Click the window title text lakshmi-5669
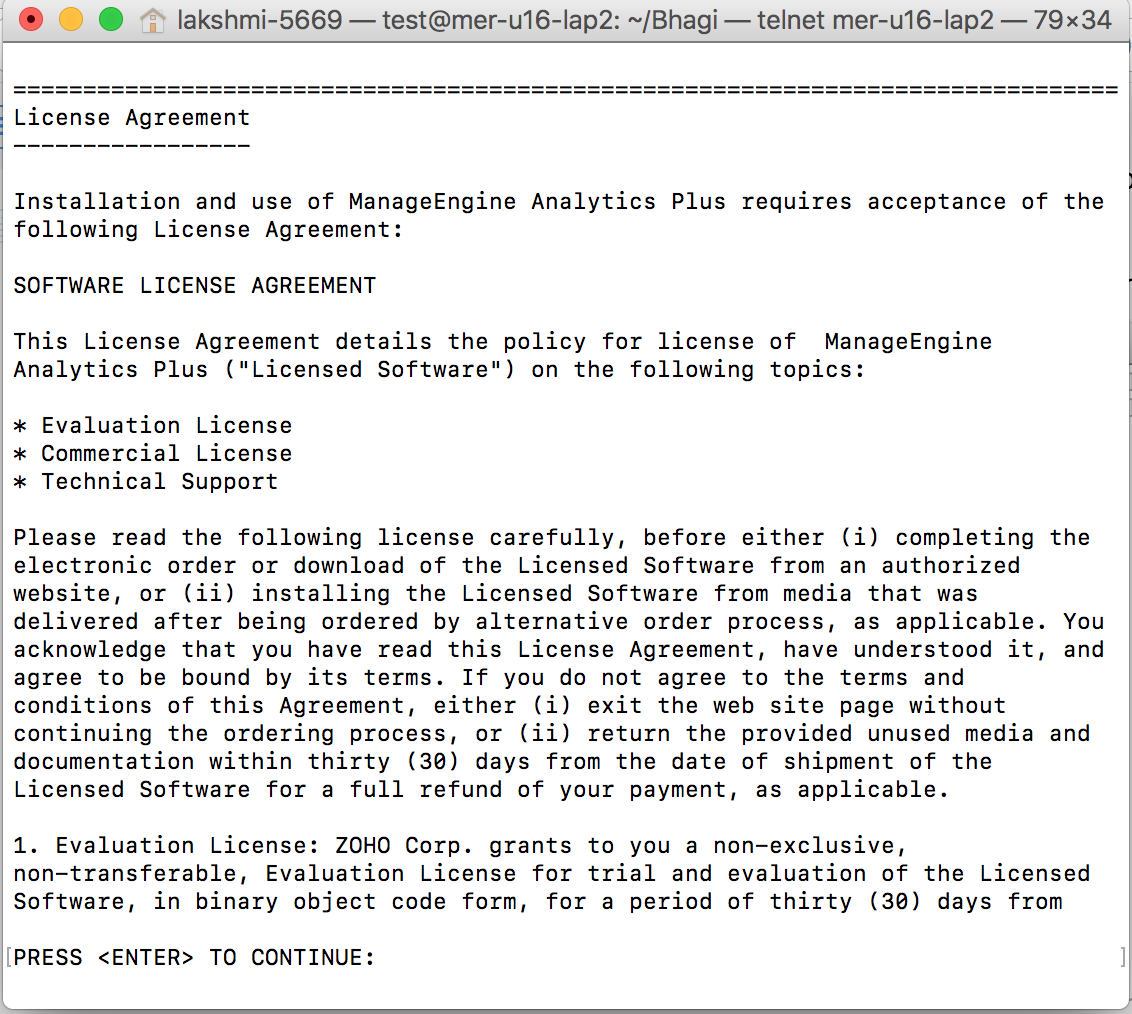This screenshot has height=1014, width=1132. 259,20
